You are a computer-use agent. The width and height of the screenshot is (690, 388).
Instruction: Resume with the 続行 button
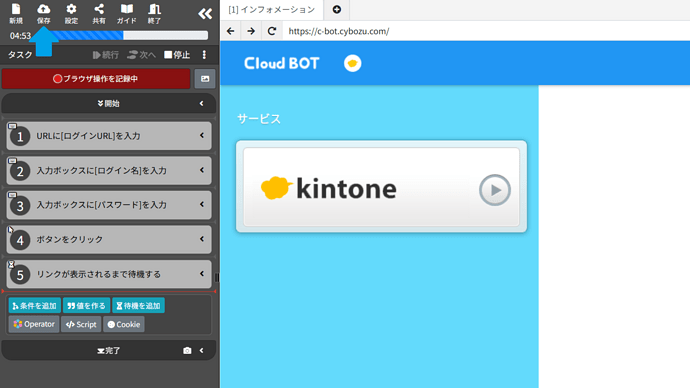pyautogui.click(x=106, y=55)
